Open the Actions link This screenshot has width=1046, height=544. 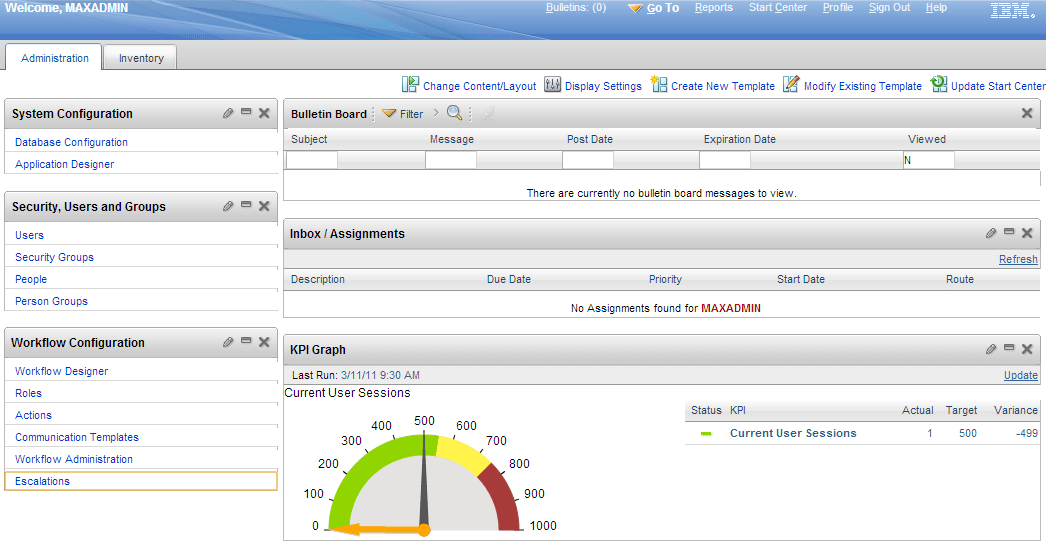[33, 415]
